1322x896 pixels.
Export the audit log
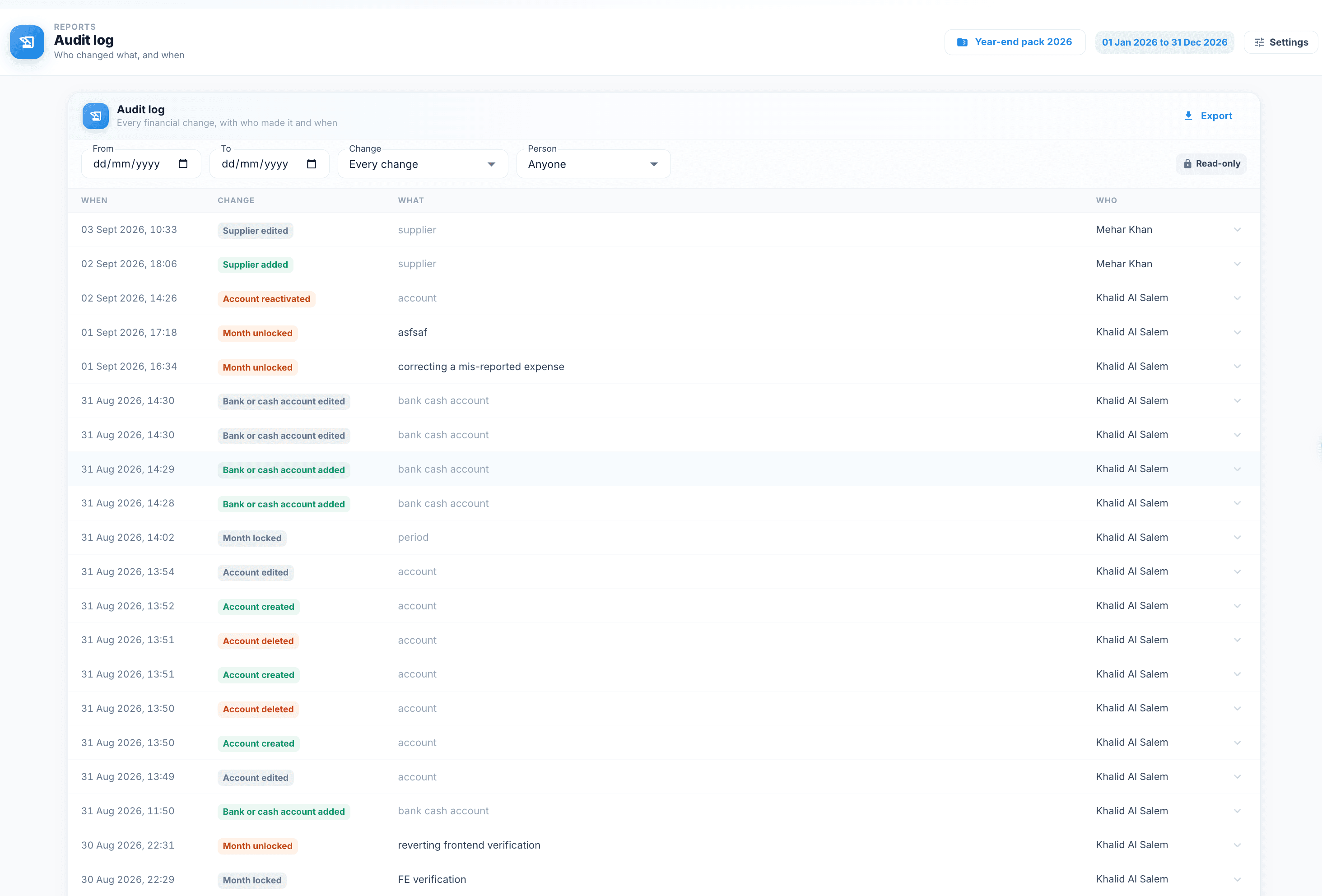tap(1208, 116)
